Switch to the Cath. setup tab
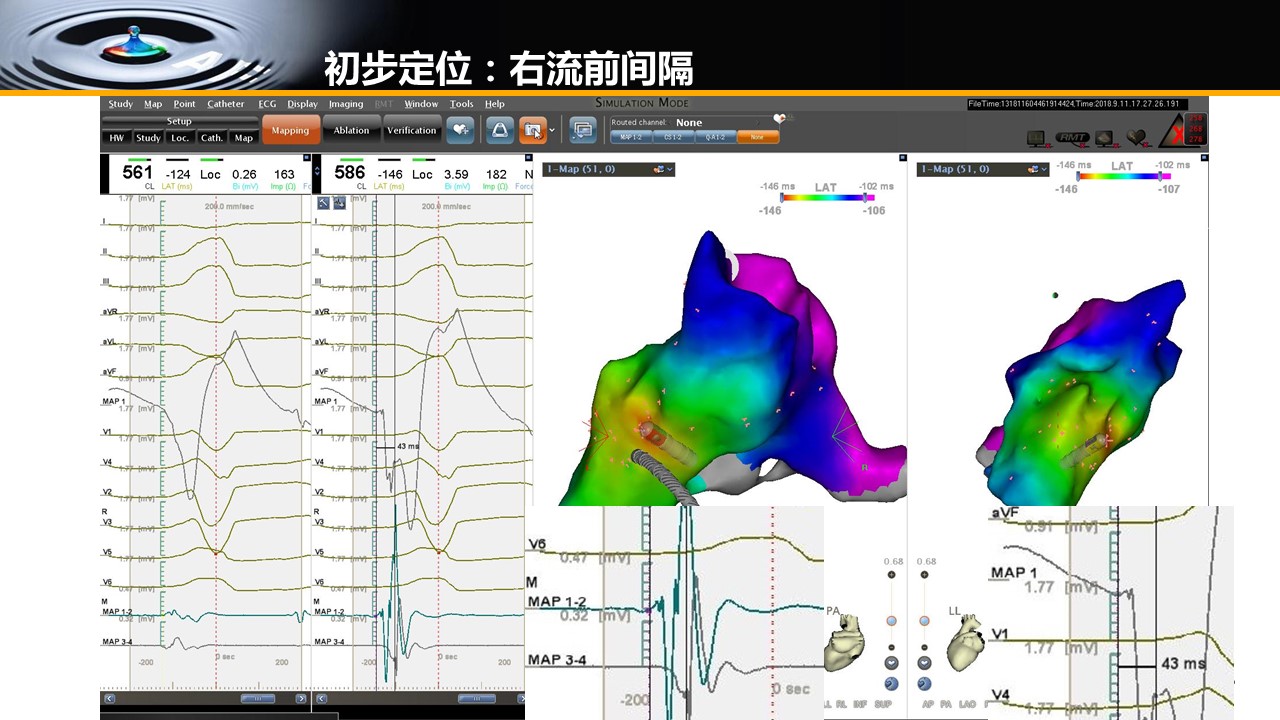1280x720 pixels. [212, 138]
